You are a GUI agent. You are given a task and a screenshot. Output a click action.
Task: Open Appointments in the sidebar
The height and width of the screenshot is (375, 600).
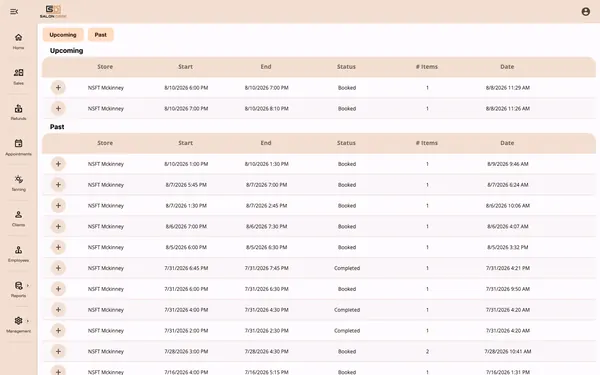click(x=18, y=147)
